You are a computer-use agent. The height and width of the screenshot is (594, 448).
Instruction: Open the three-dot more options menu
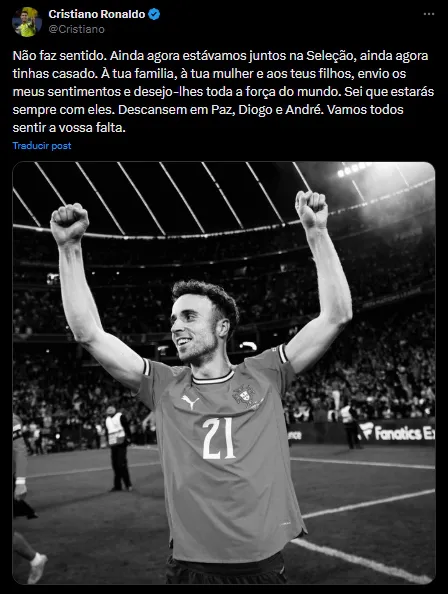429,14
